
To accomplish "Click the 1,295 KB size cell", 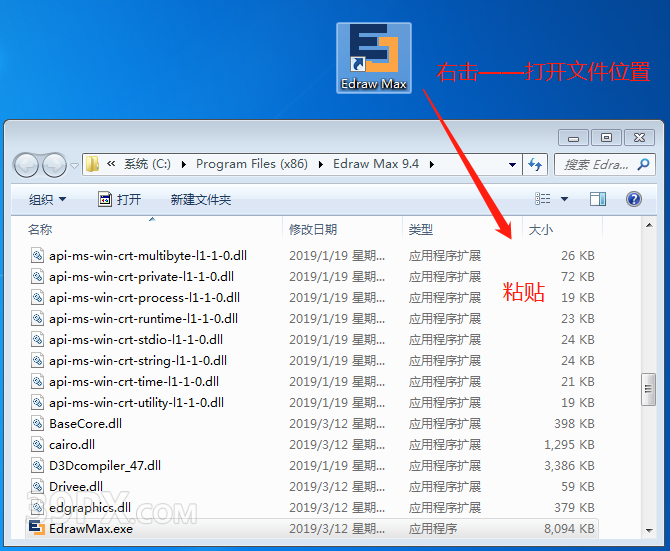I will 569,445.
